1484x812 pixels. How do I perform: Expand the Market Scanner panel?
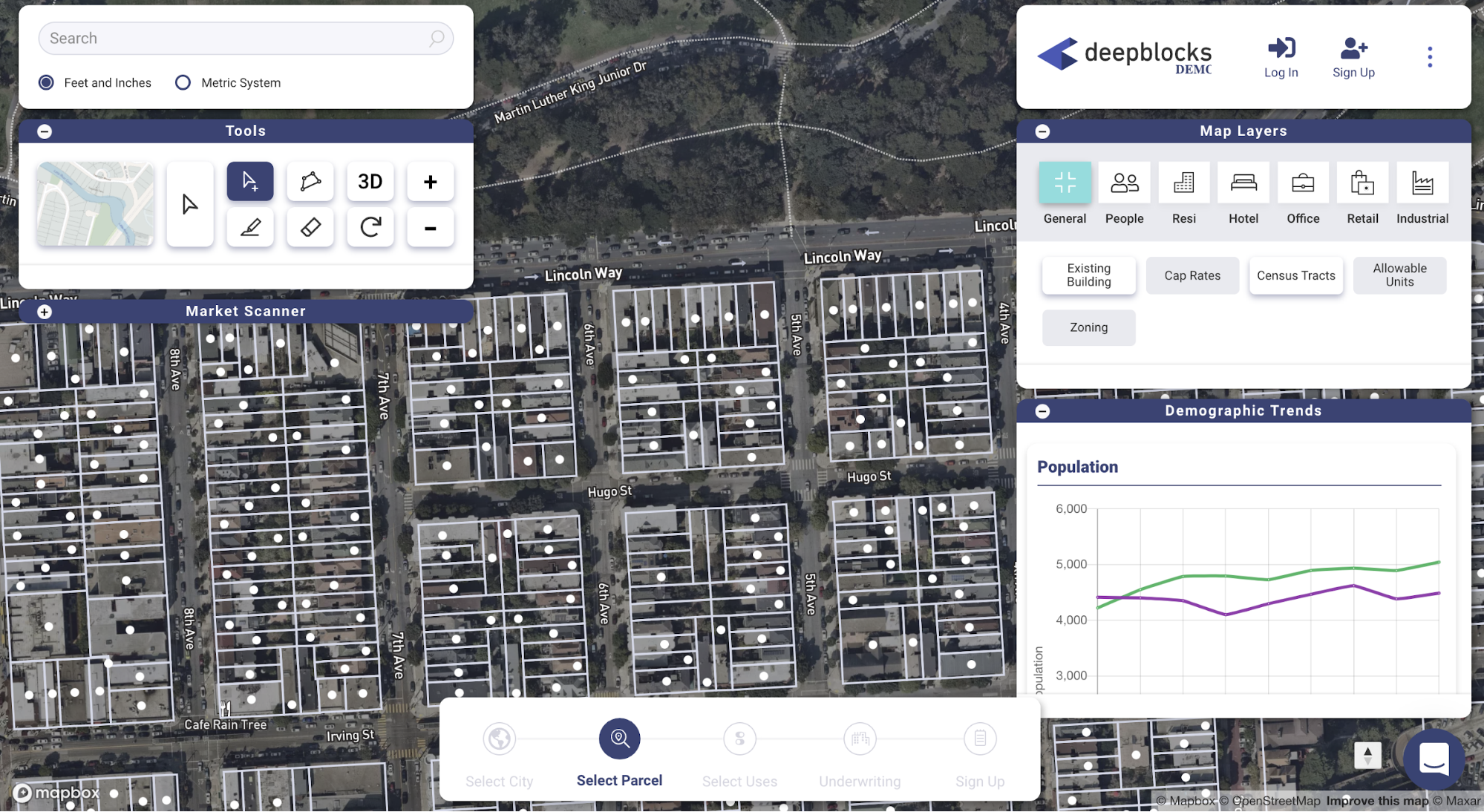[45, 312]
